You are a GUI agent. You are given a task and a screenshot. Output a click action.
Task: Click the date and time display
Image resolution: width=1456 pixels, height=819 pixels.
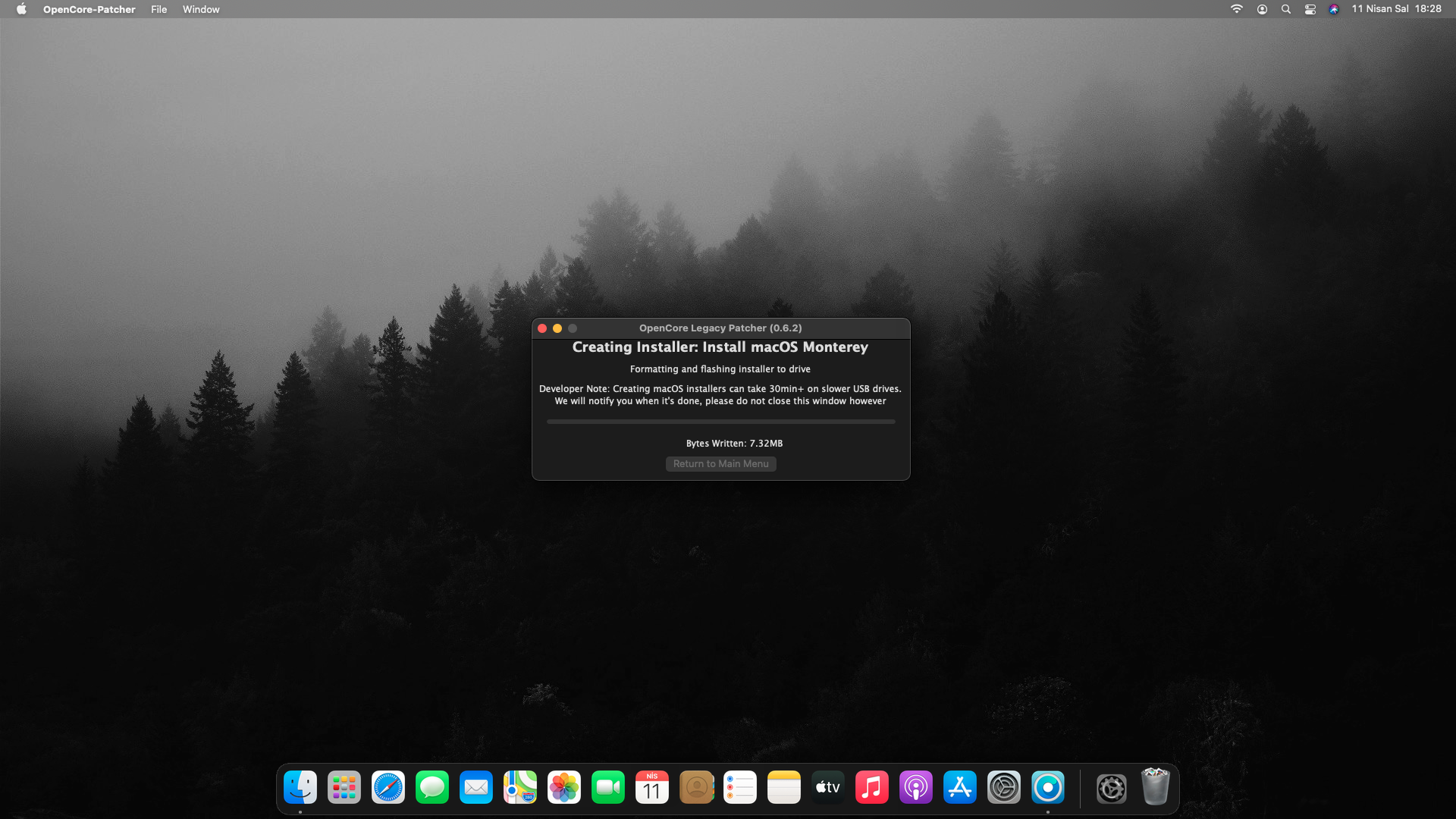pos(1396,9)
